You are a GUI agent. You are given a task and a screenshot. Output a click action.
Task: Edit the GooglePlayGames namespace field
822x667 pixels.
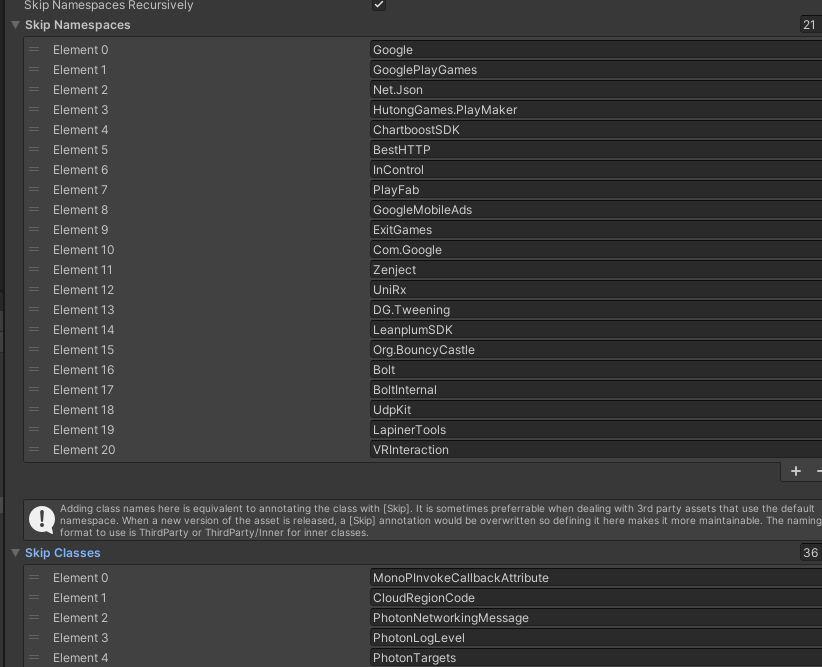[x=596, y=70]
